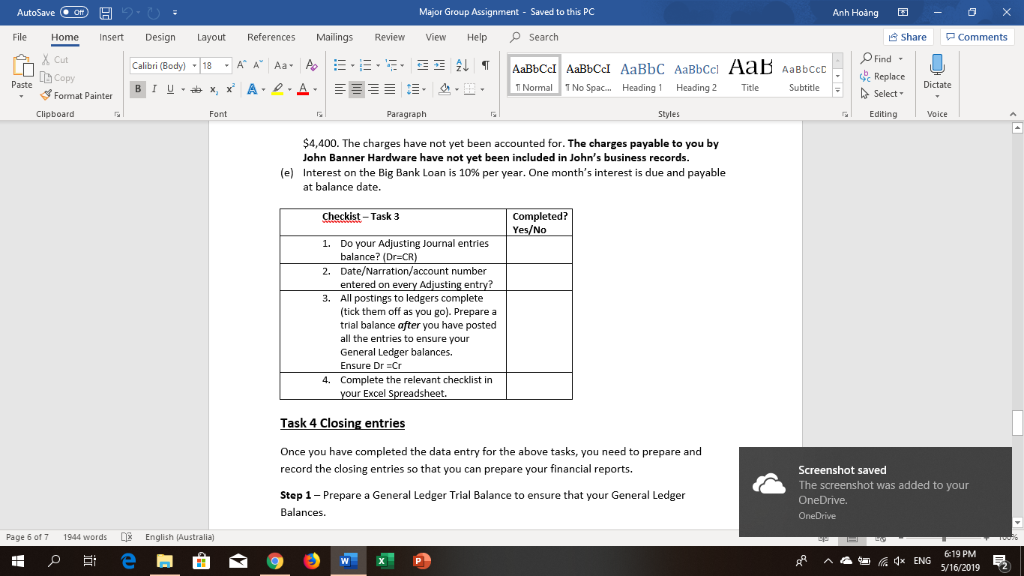1024x576 pixels.
Task: Open the Font size dropdown
Action: [x=227, y=65]
